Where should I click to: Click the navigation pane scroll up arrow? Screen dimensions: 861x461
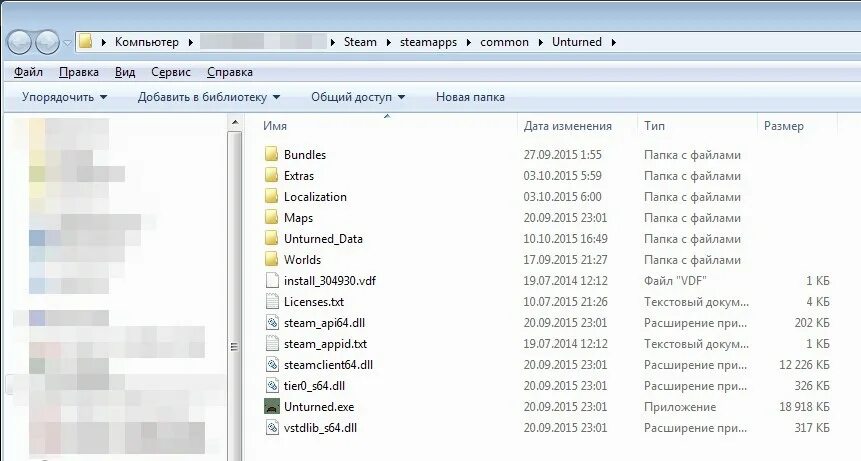(234, 122)
